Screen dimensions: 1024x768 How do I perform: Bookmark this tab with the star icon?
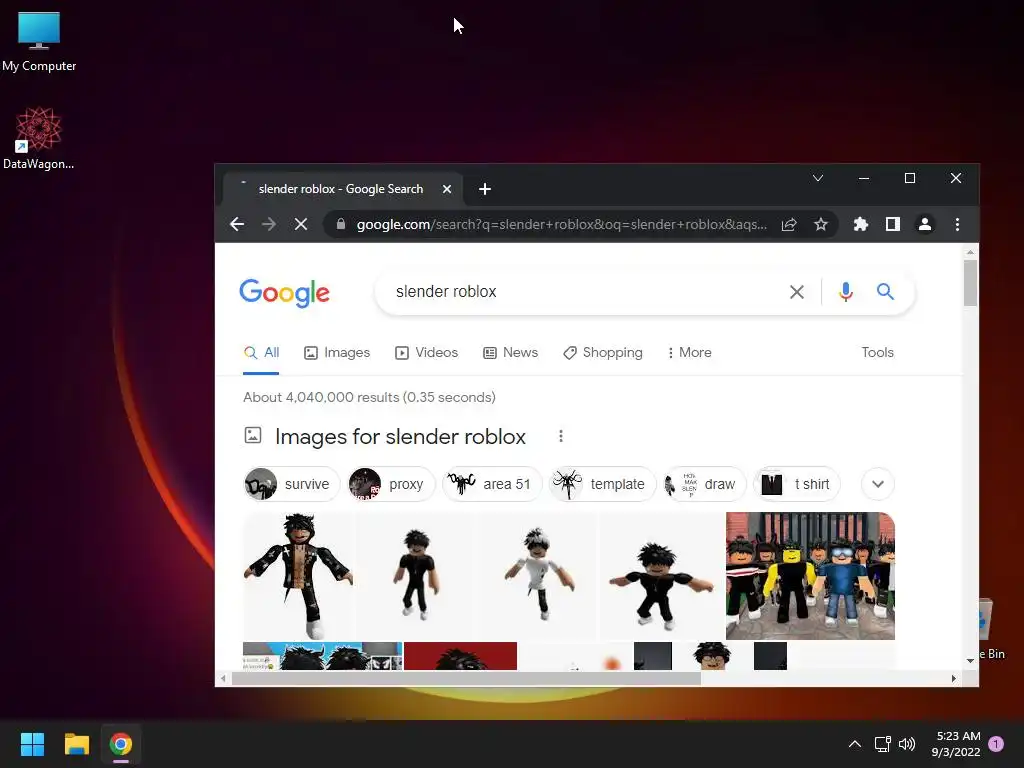[821, 225]
